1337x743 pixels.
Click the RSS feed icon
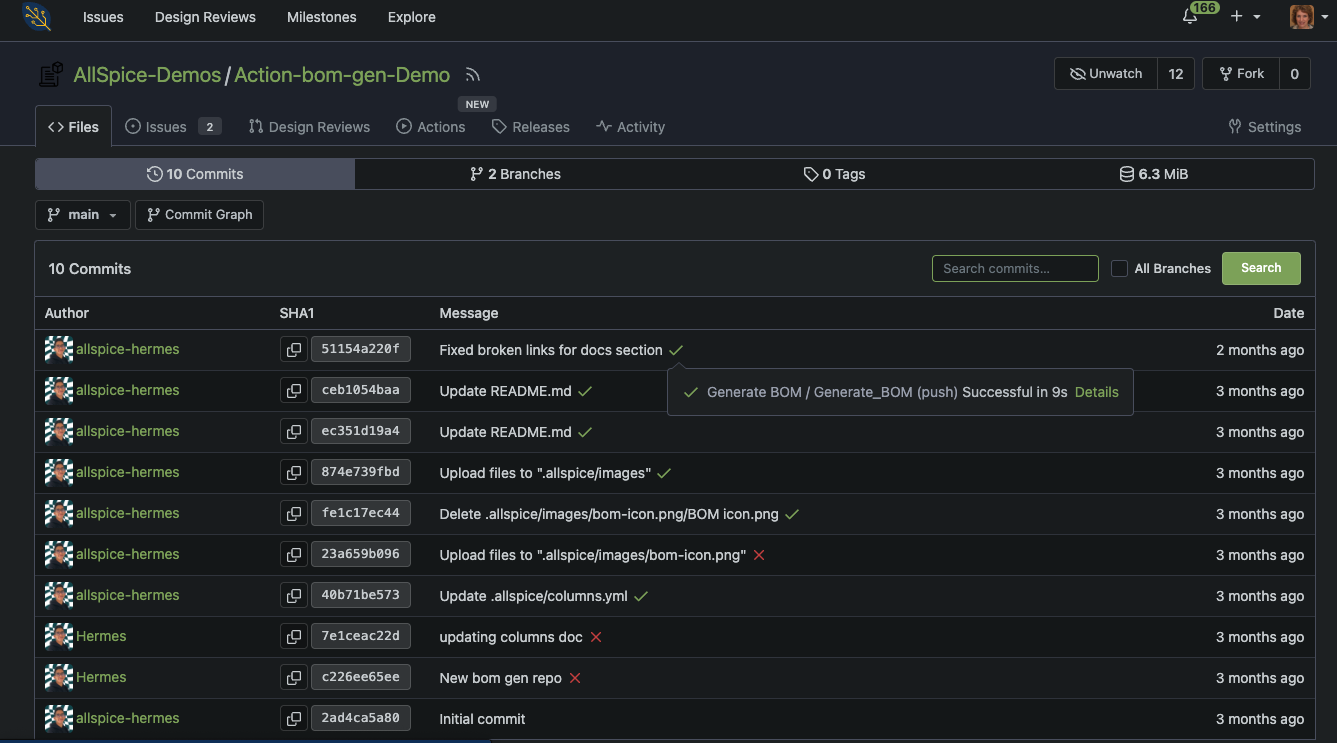[474, 75]
